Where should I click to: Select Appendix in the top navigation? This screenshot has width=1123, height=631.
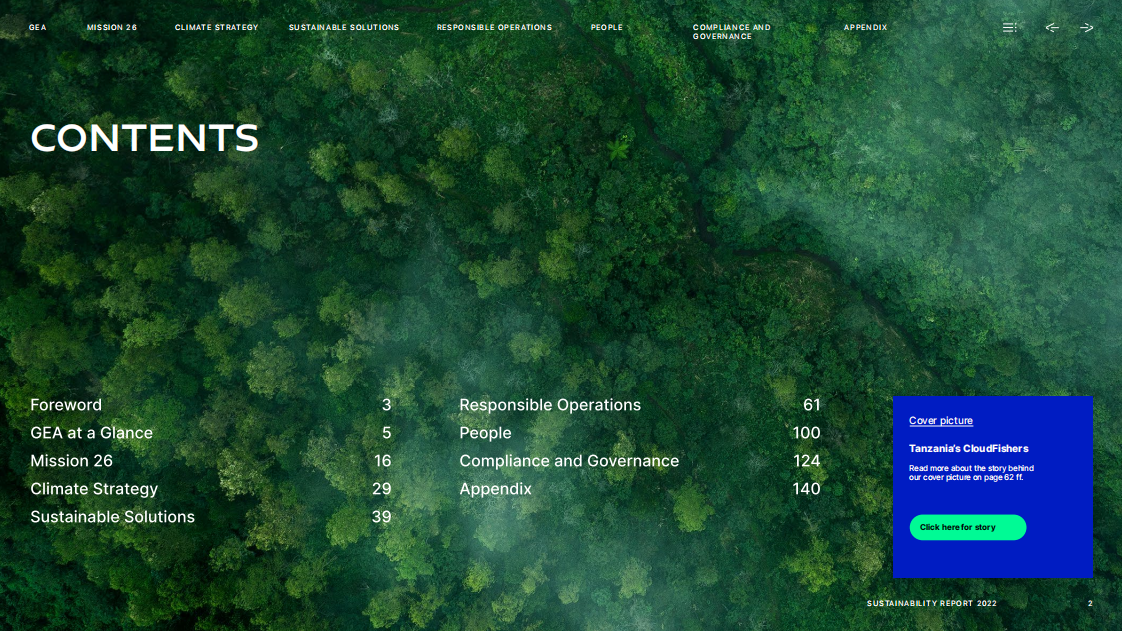(x=865, y=28)
